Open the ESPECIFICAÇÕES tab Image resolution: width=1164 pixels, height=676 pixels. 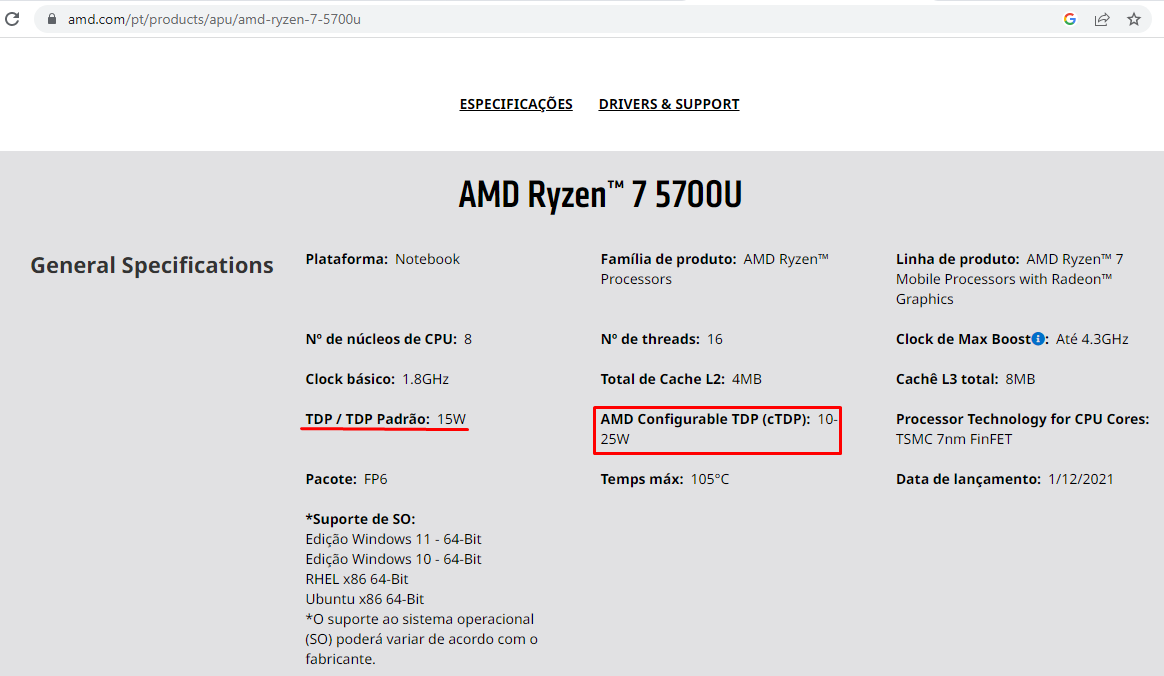516,104
